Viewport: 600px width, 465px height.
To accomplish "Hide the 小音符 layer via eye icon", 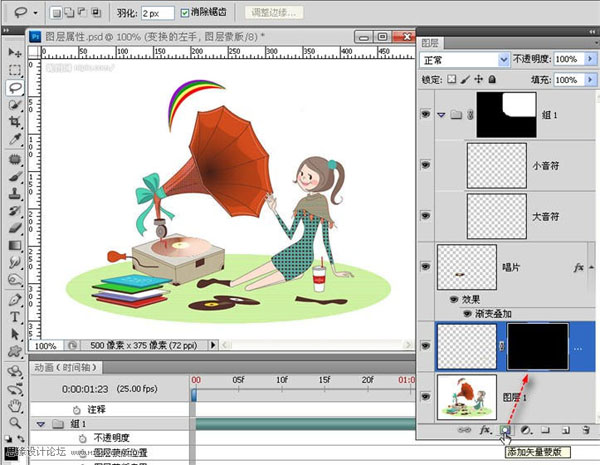I will tap(427, 164).
